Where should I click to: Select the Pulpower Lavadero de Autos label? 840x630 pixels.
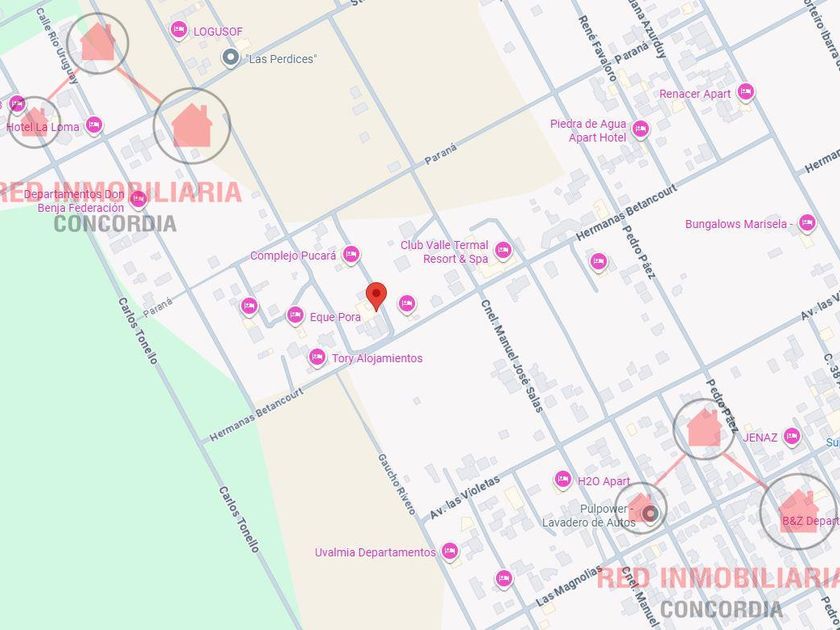tap(589, 515)
